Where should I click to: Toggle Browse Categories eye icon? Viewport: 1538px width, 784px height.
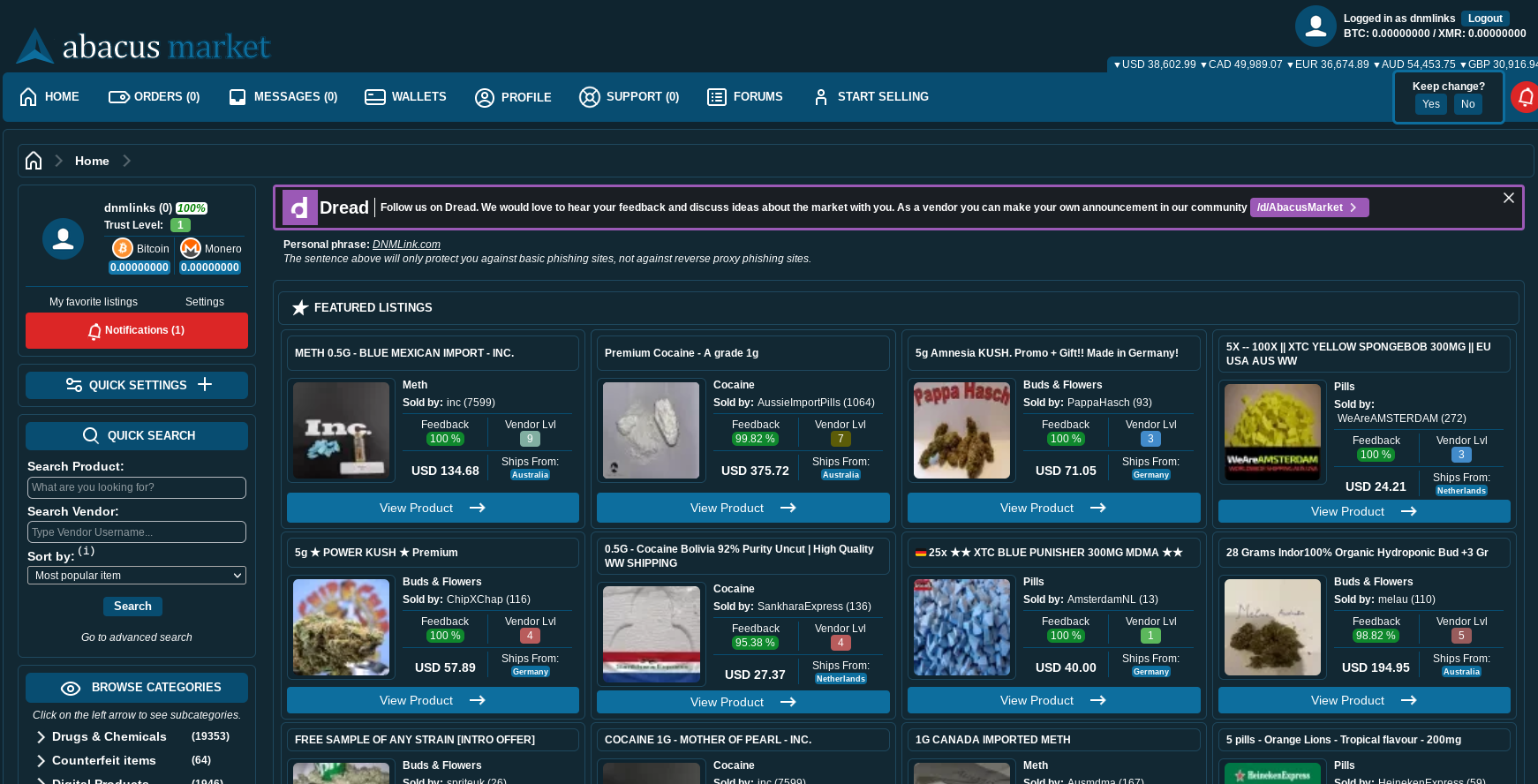pos(71,689)
